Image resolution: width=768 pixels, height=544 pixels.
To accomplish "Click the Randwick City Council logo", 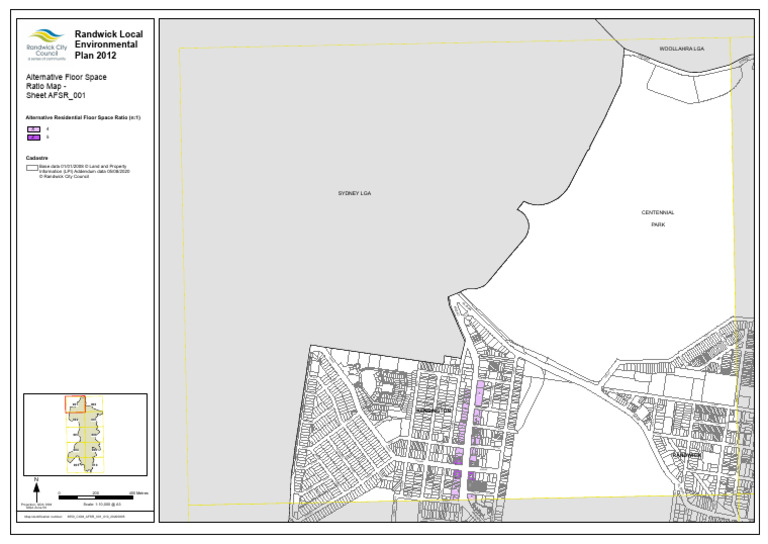I will (x=47, y=45).
